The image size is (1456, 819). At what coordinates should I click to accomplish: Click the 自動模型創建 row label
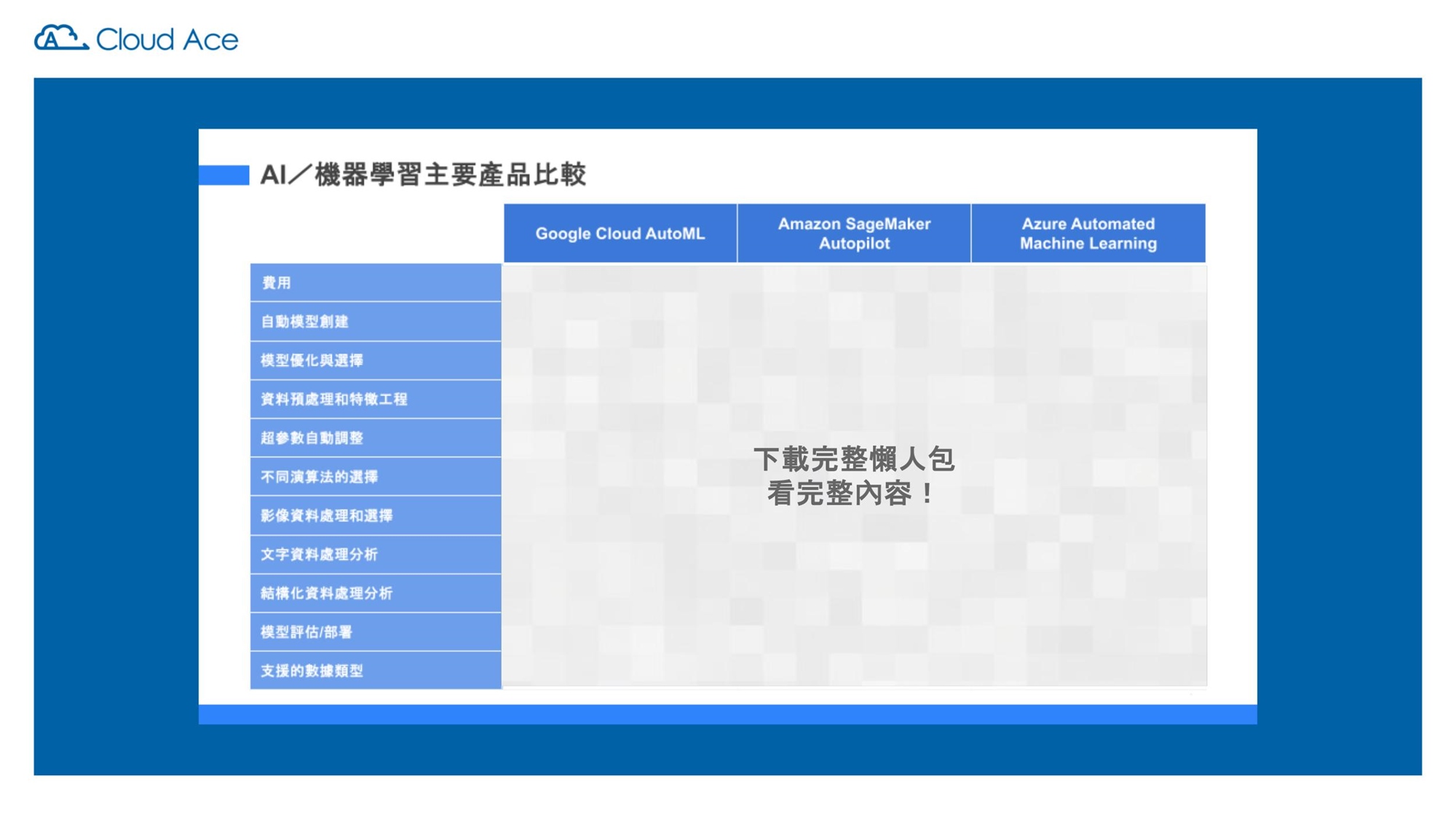[x=304, y=322]
